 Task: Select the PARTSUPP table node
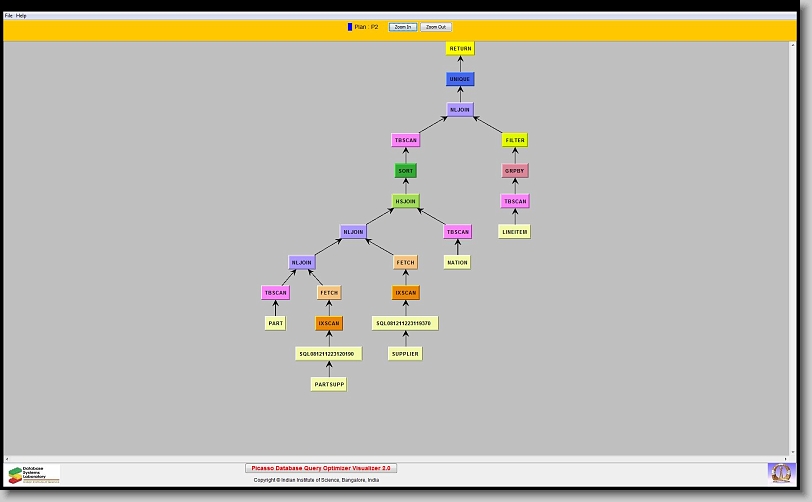[328, 384]
